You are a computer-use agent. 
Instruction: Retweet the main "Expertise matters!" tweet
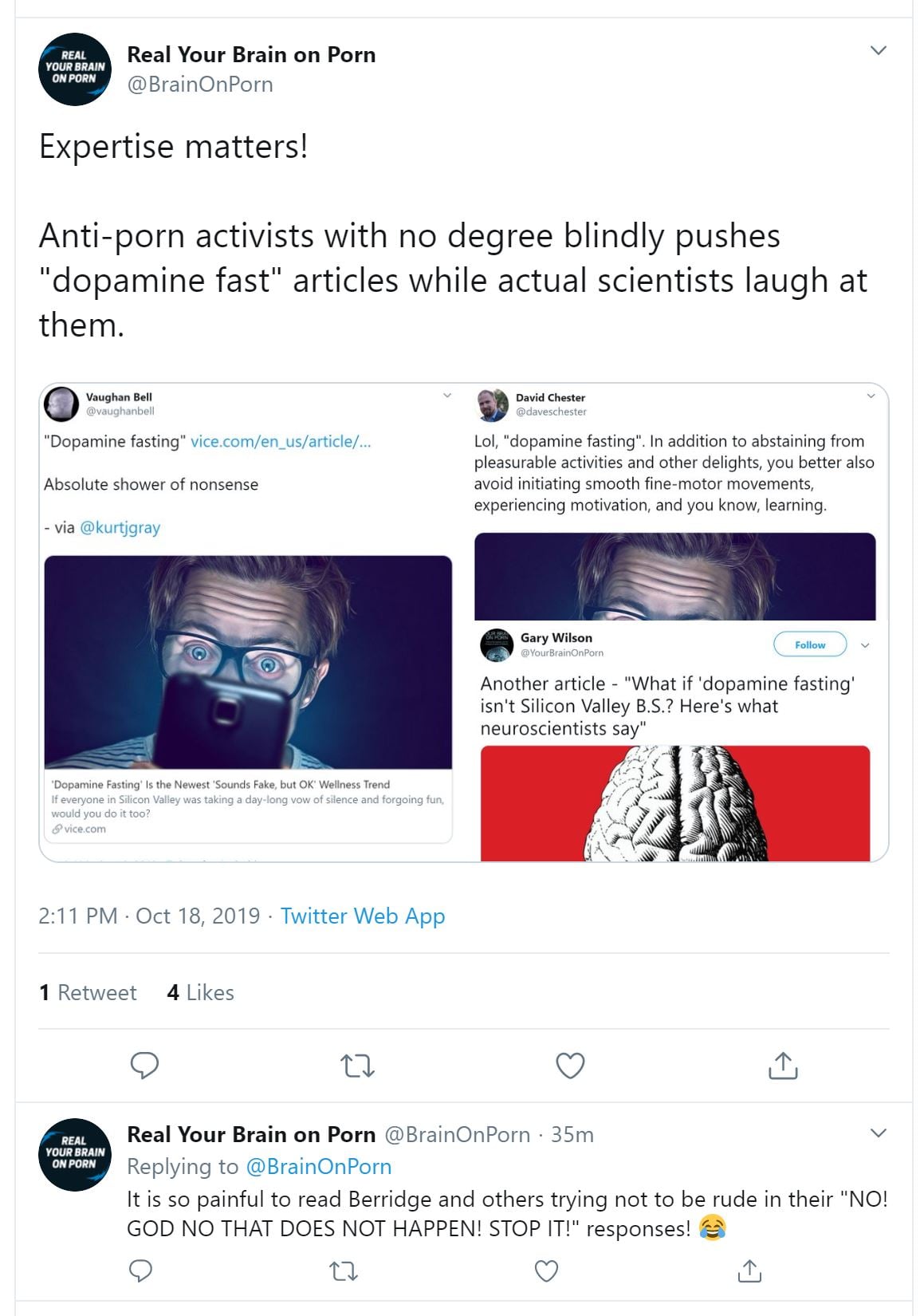tap(357, 1066)
